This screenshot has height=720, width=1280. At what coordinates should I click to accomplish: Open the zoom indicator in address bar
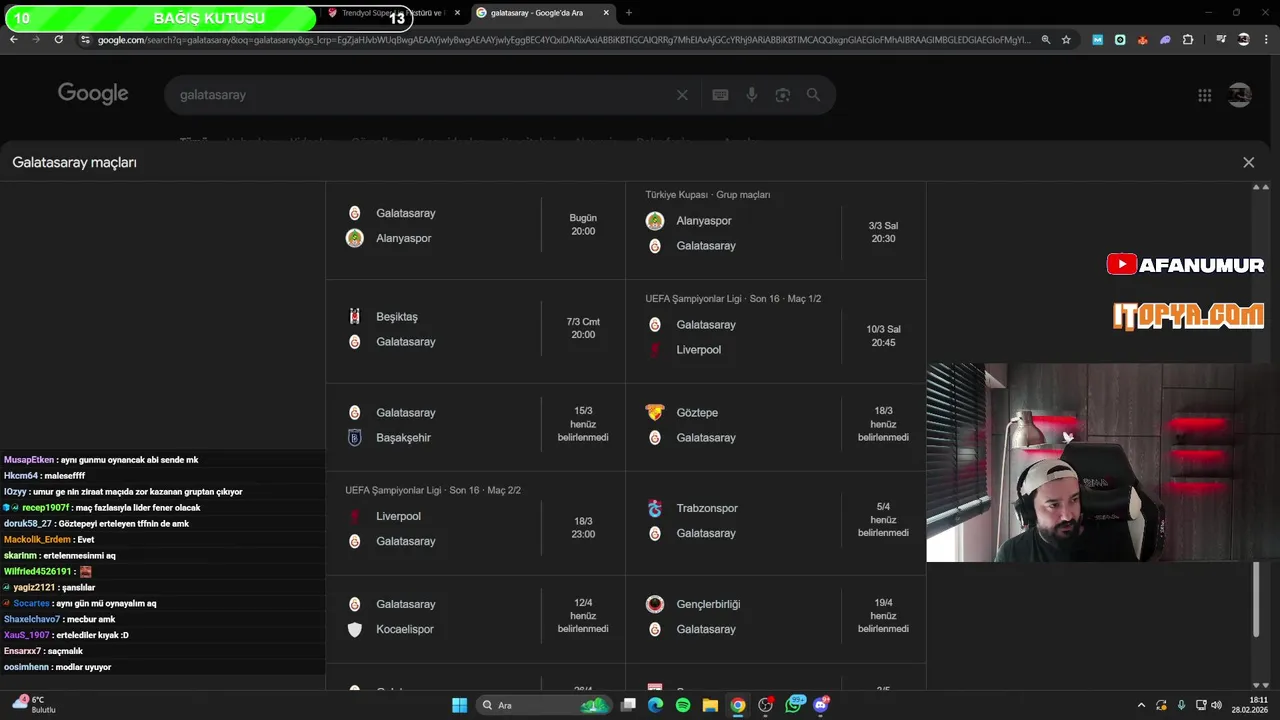(x=1045, y=39)
